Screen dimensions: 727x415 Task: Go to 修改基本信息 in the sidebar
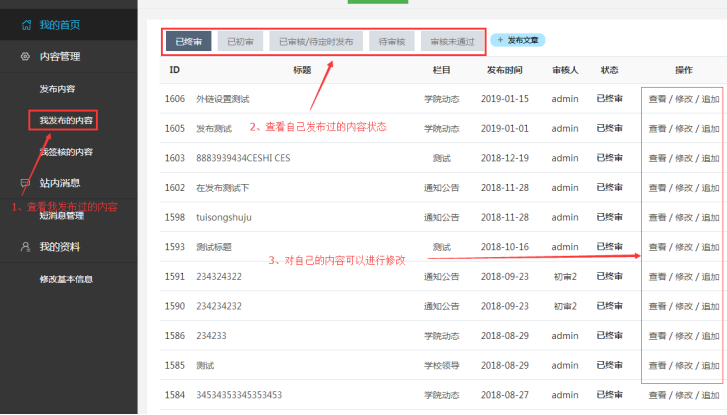[66, 279]
